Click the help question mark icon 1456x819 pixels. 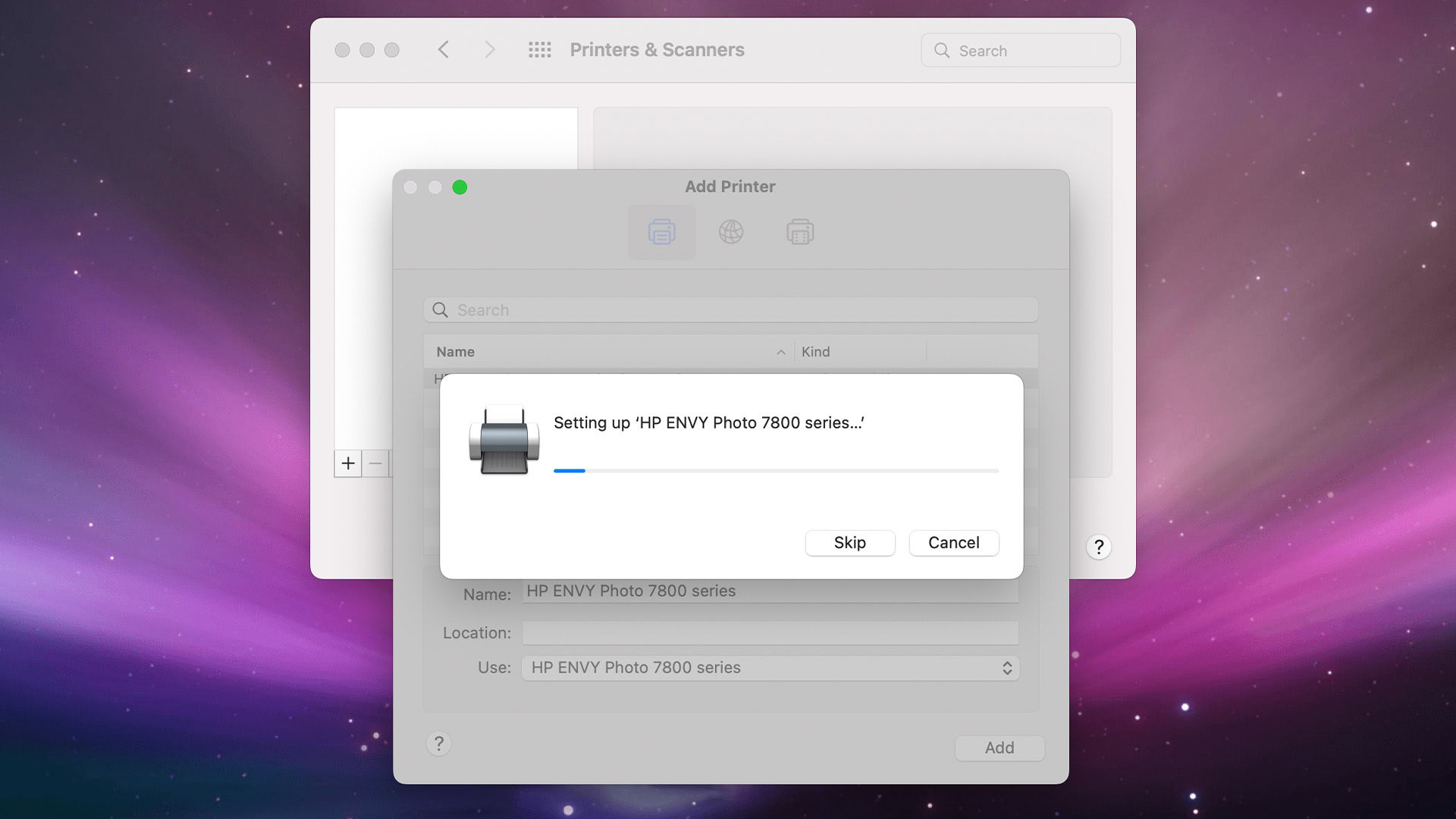point(1098,547)
